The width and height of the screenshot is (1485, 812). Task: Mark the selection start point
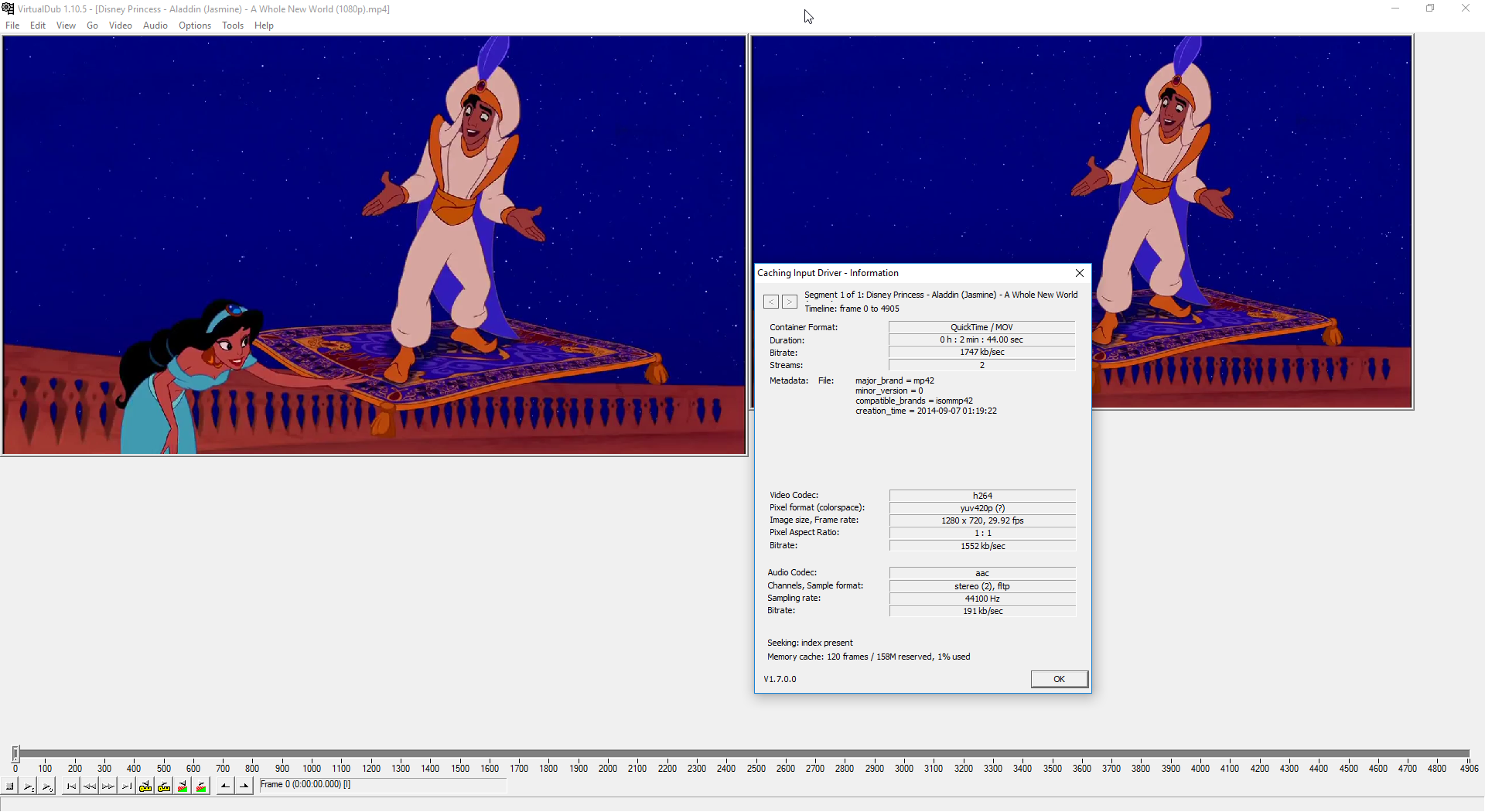pos(225,786)
